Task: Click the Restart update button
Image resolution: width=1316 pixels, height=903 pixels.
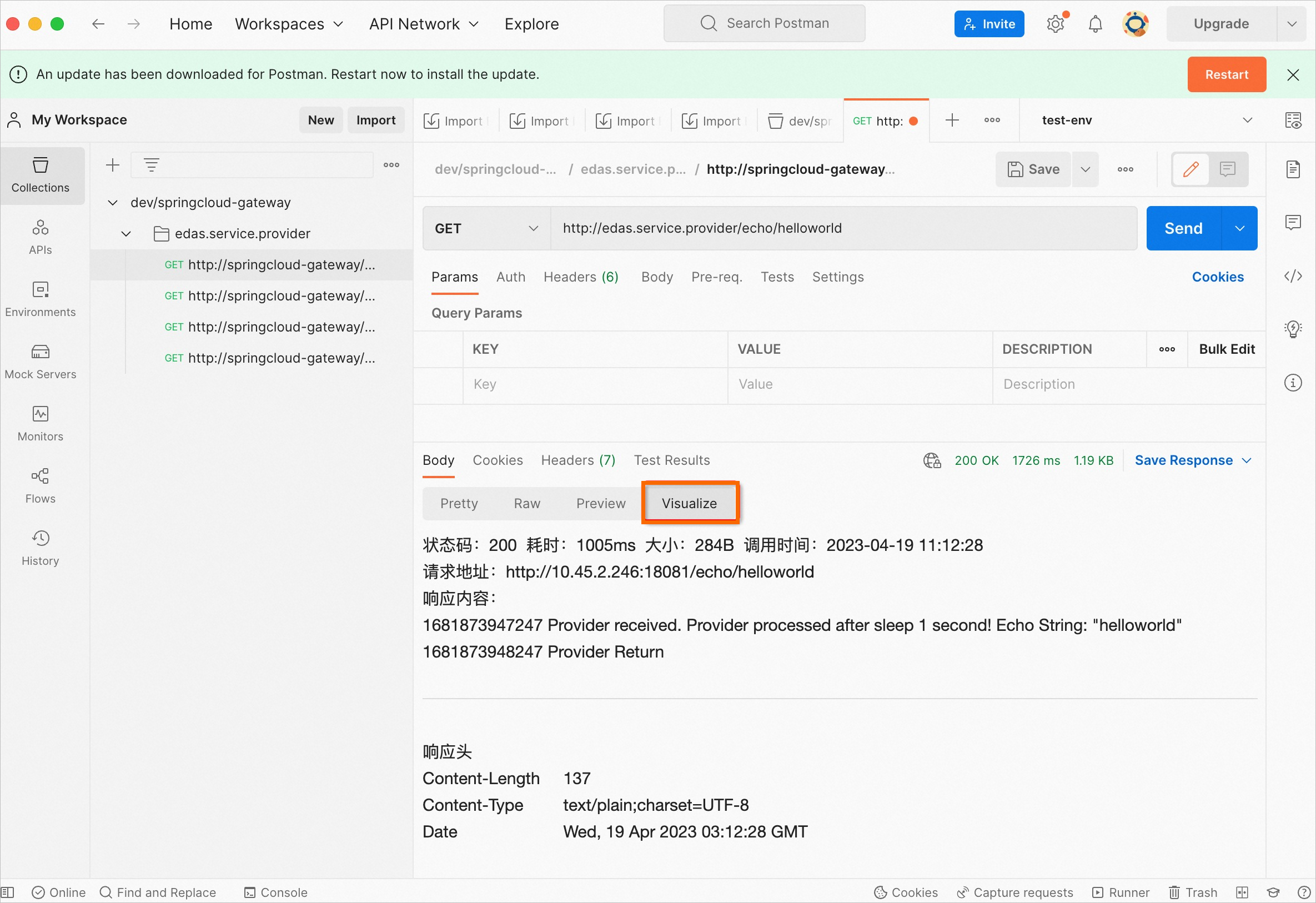Action: click(1227, 74)
